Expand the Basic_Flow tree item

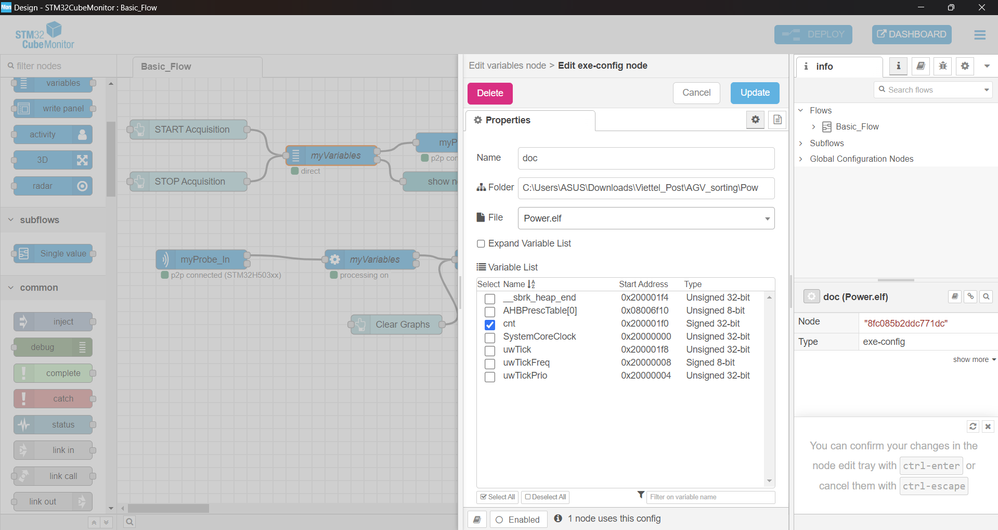[x=814, y=127]
